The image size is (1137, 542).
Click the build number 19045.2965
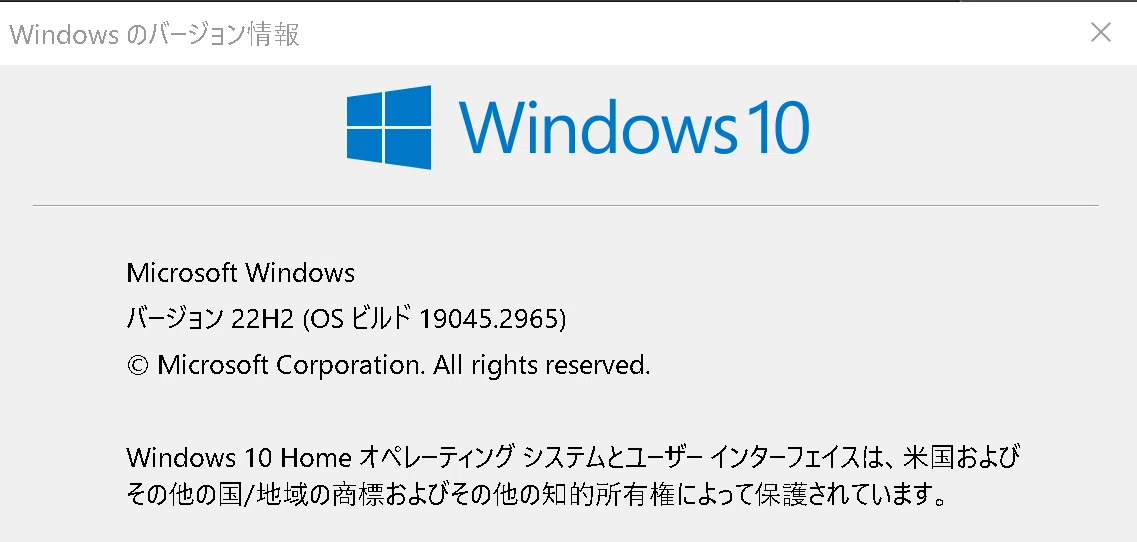pyautogui.click(x=489, y=319)
